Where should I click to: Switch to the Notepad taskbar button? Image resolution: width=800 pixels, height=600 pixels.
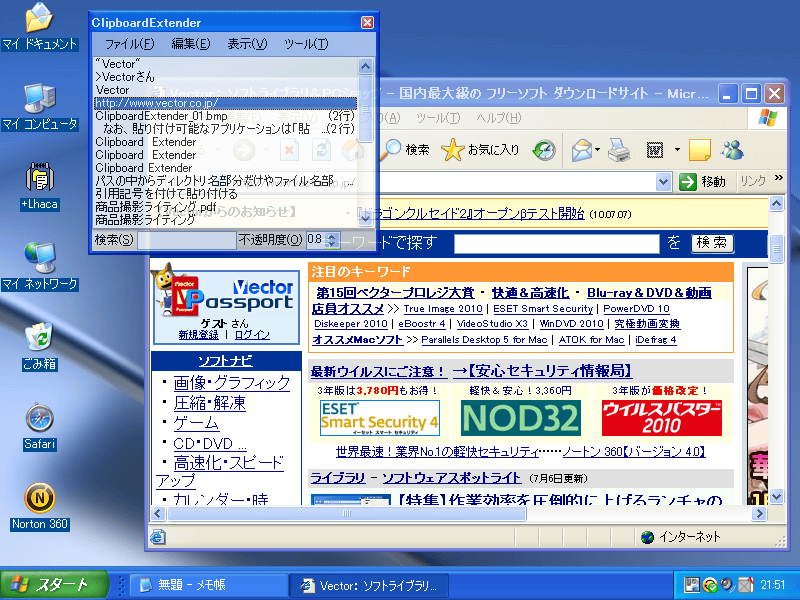pos(208,585)
